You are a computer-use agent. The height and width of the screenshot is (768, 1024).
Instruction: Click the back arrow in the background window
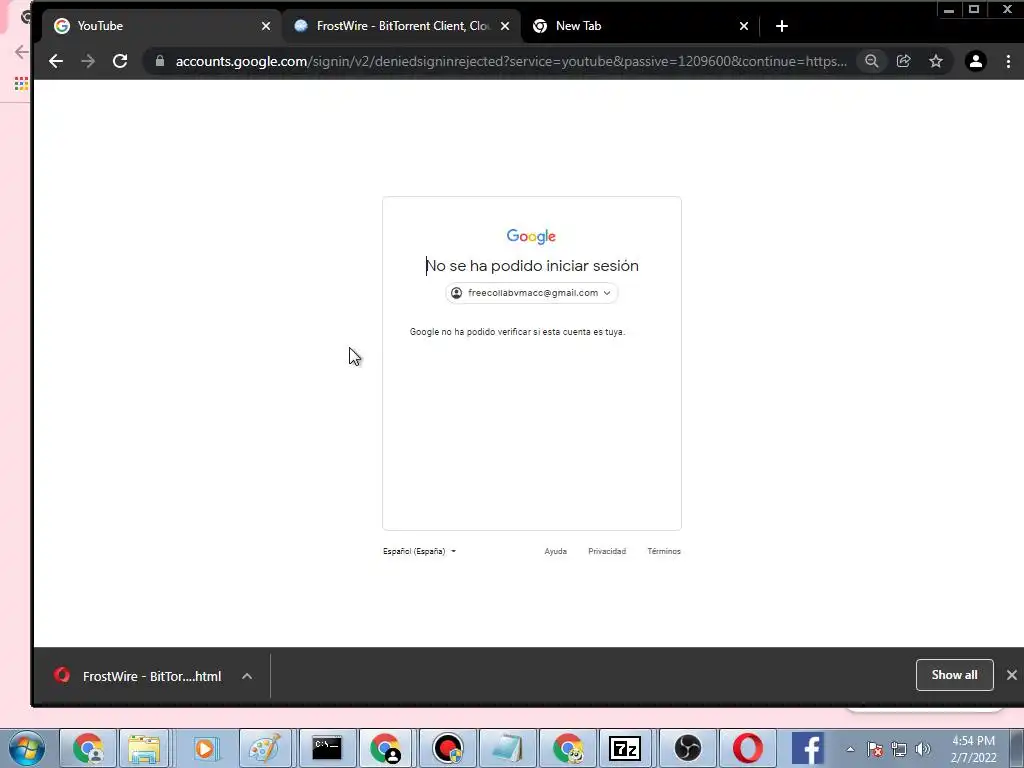22,52
